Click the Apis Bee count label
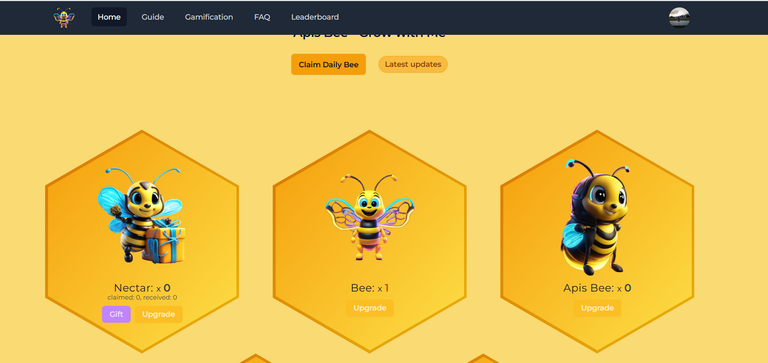The image size is (768, 363). (597, 288)
